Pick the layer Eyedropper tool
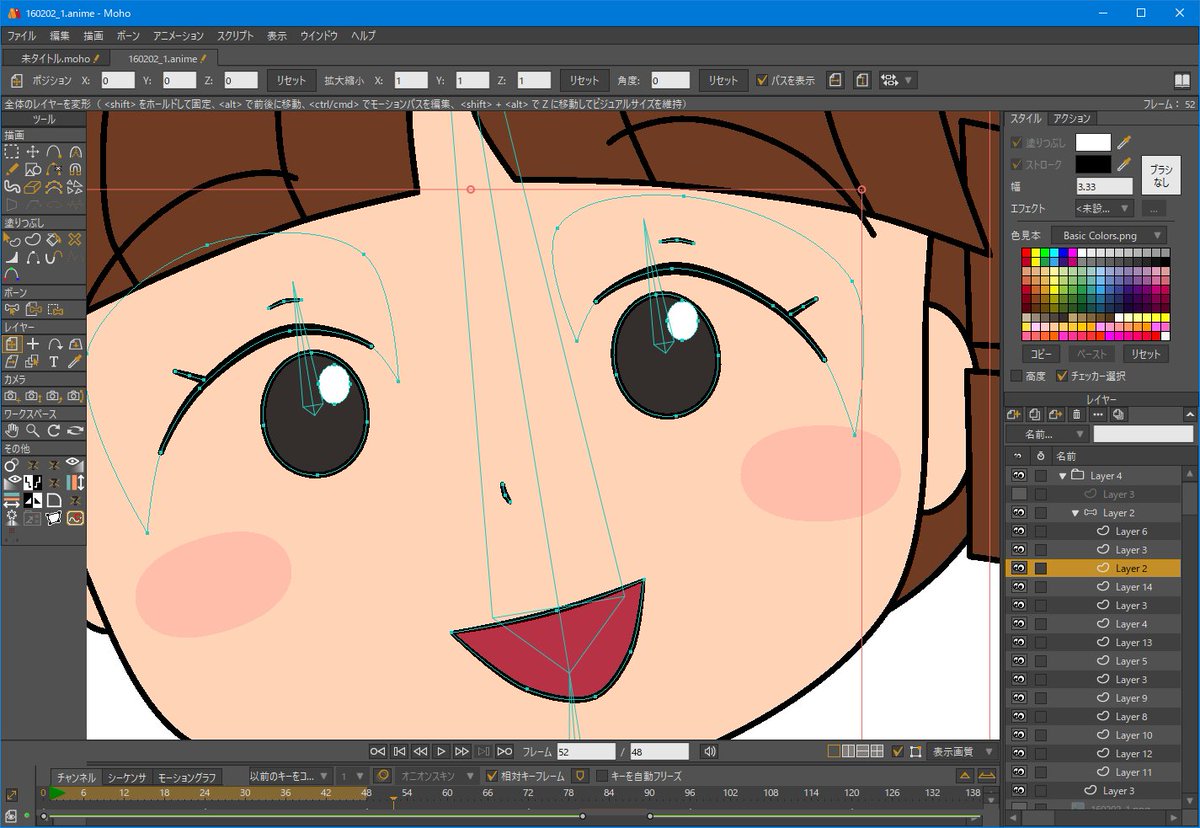The image size is (1200, 828). [75, 361]
